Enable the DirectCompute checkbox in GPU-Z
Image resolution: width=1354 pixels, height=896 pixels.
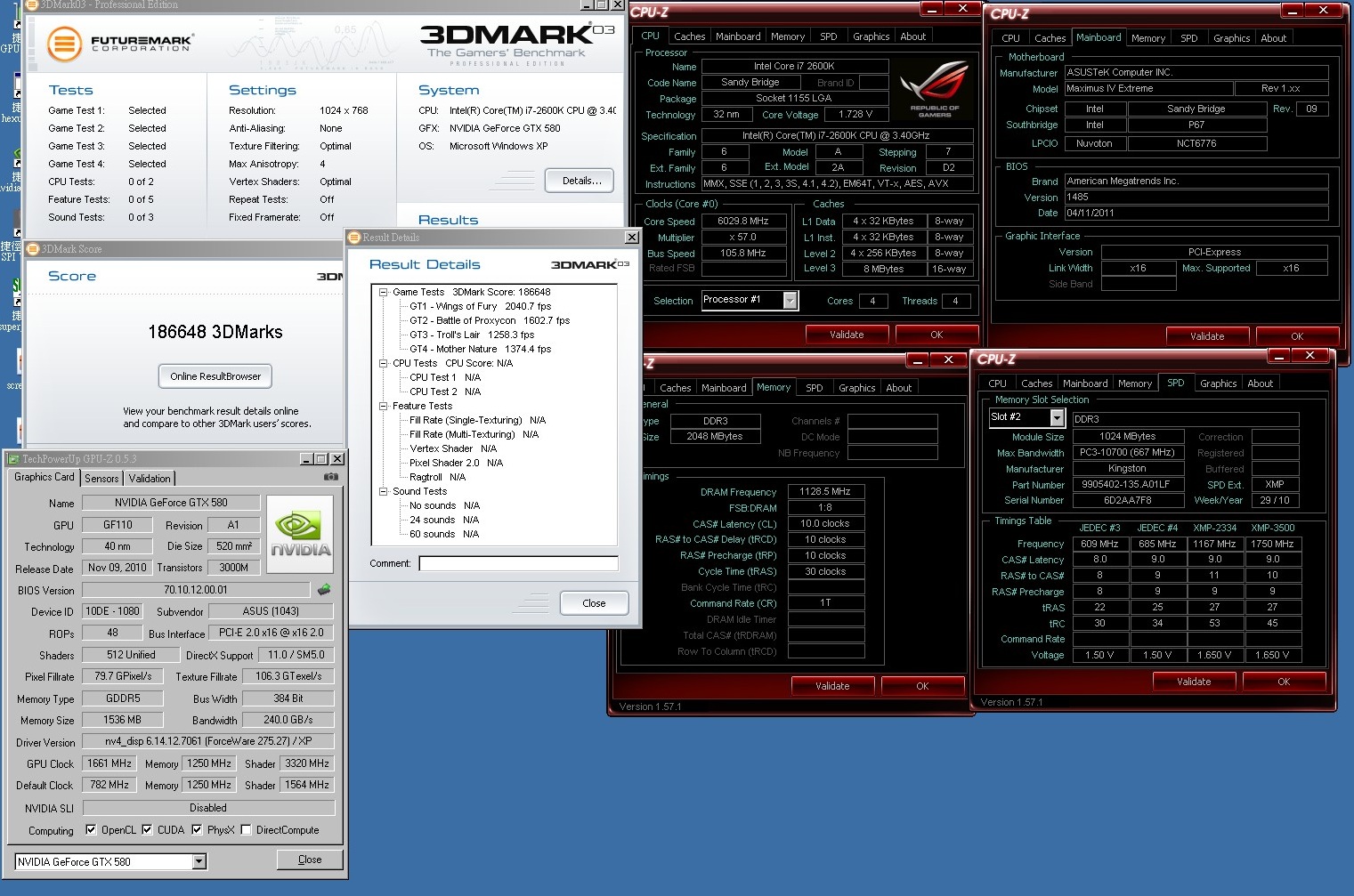pos(246,830)
